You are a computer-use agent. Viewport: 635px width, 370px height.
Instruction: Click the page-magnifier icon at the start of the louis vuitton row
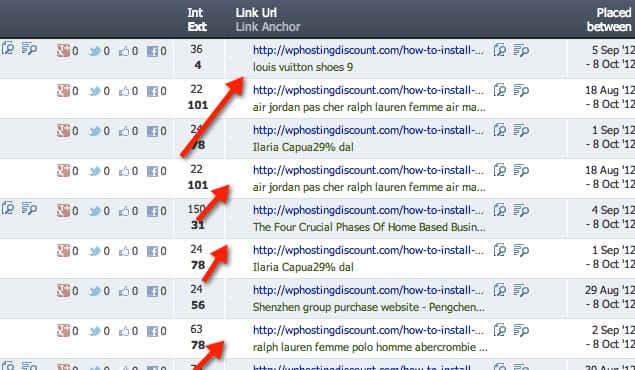coord(8,48)
